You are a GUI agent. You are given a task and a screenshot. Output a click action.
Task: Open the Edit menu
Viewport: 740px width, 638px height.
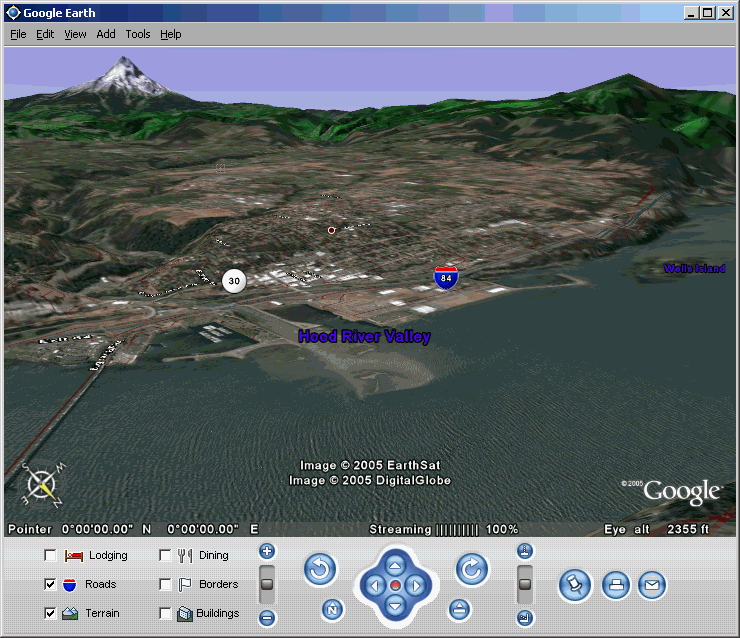45,34
